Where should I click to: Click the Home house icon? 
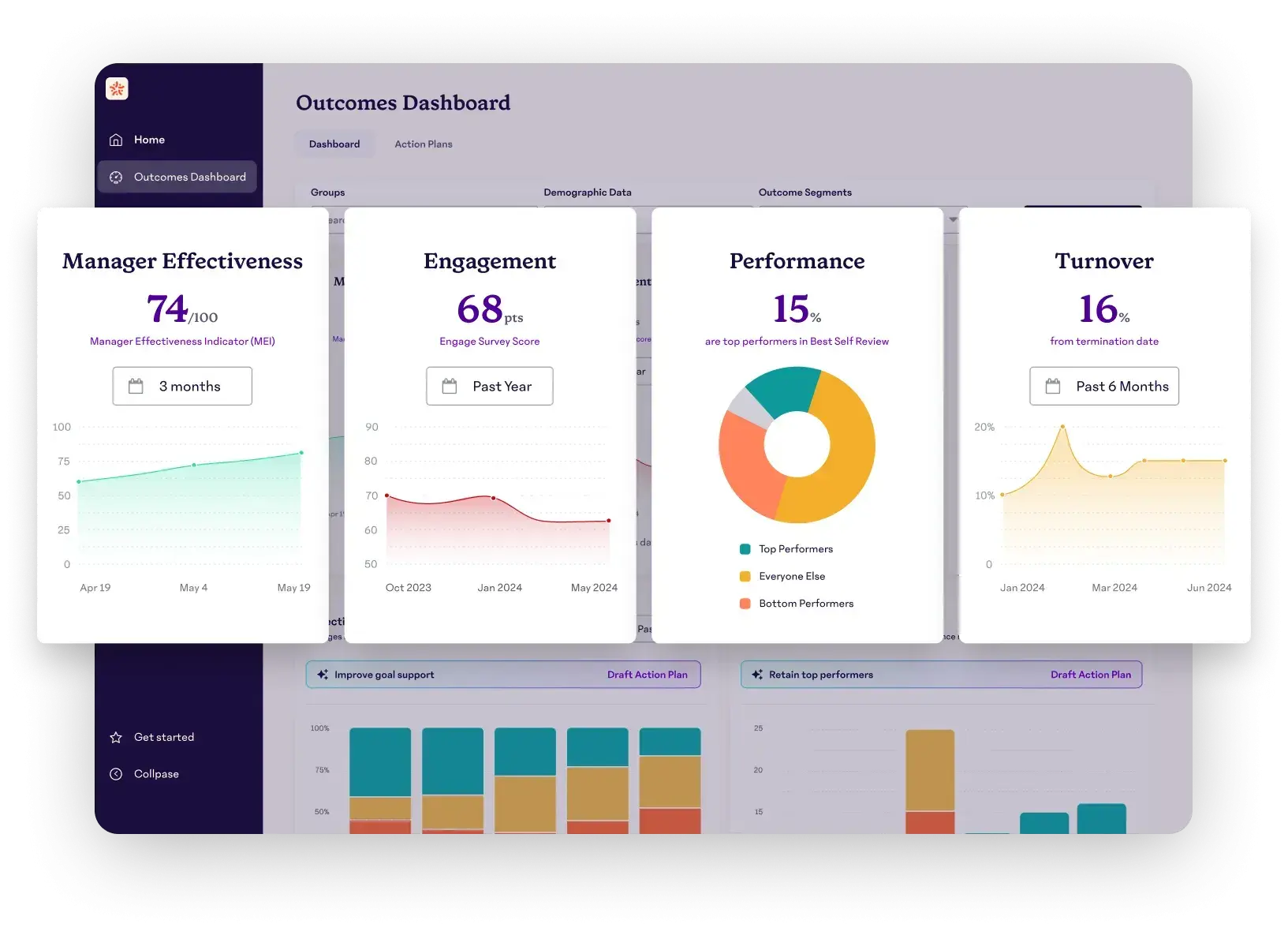pyautogui.click(x=116, y=140)
